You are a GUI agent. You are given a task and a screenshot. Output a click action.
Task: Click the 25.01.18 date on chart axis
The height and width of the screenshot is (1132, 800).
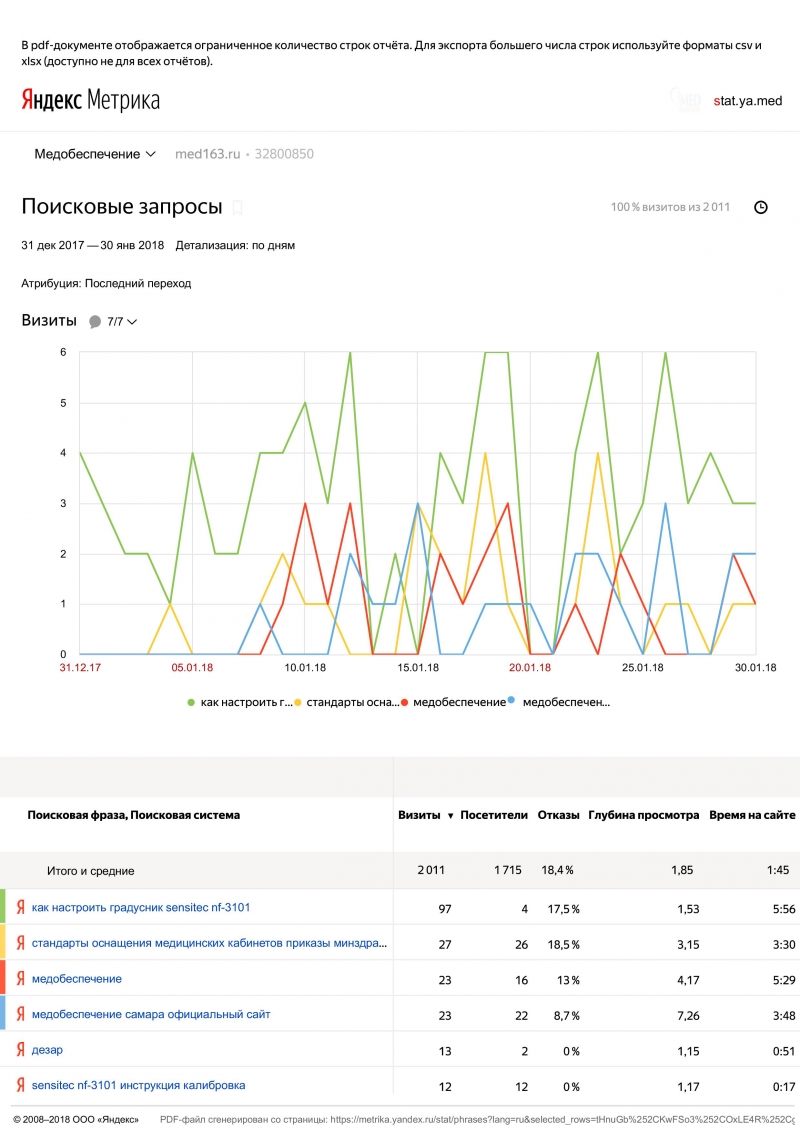pyautogui.click(x=643, y=668)
